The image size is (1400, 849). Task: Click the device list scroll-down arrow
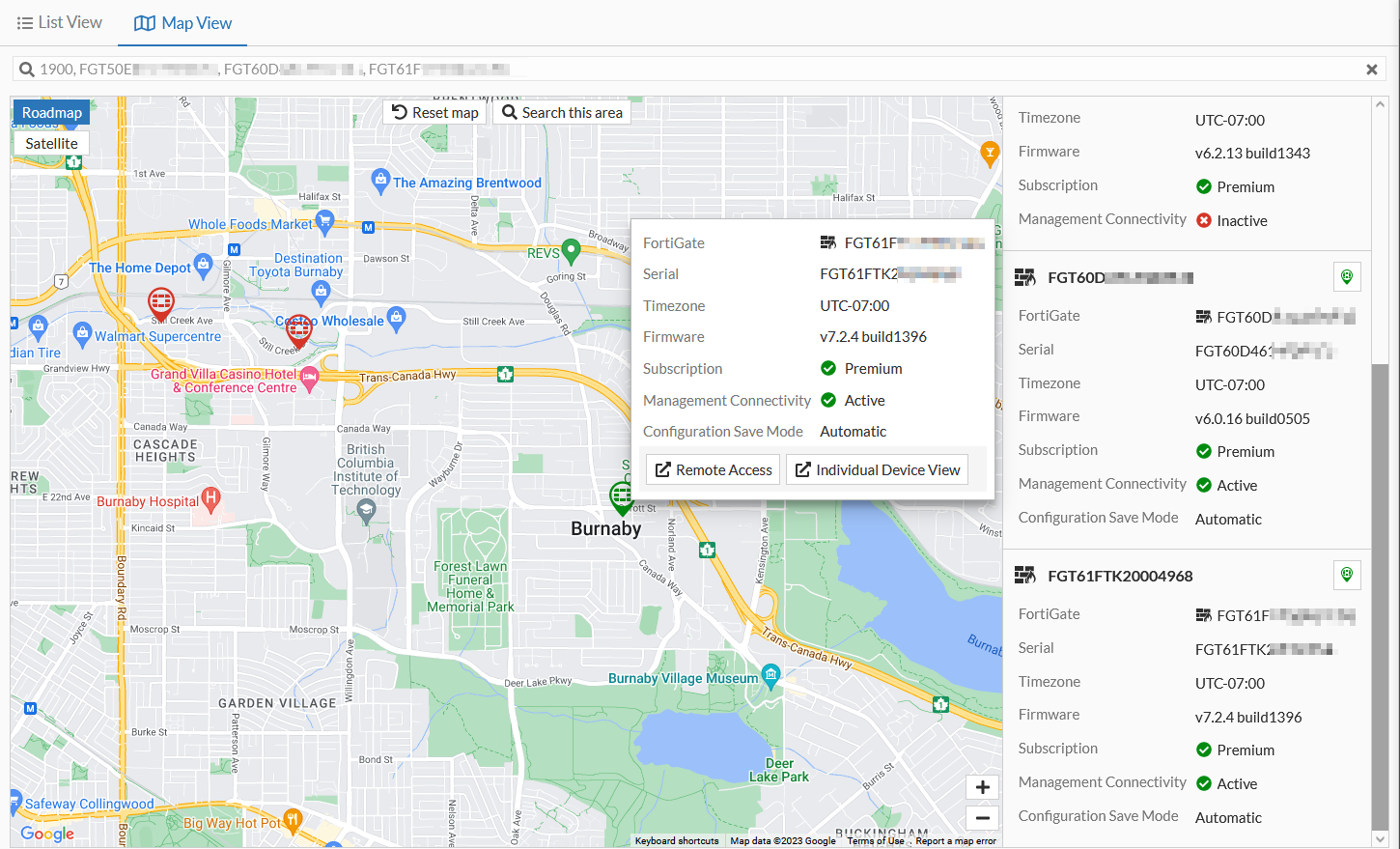1380,839
